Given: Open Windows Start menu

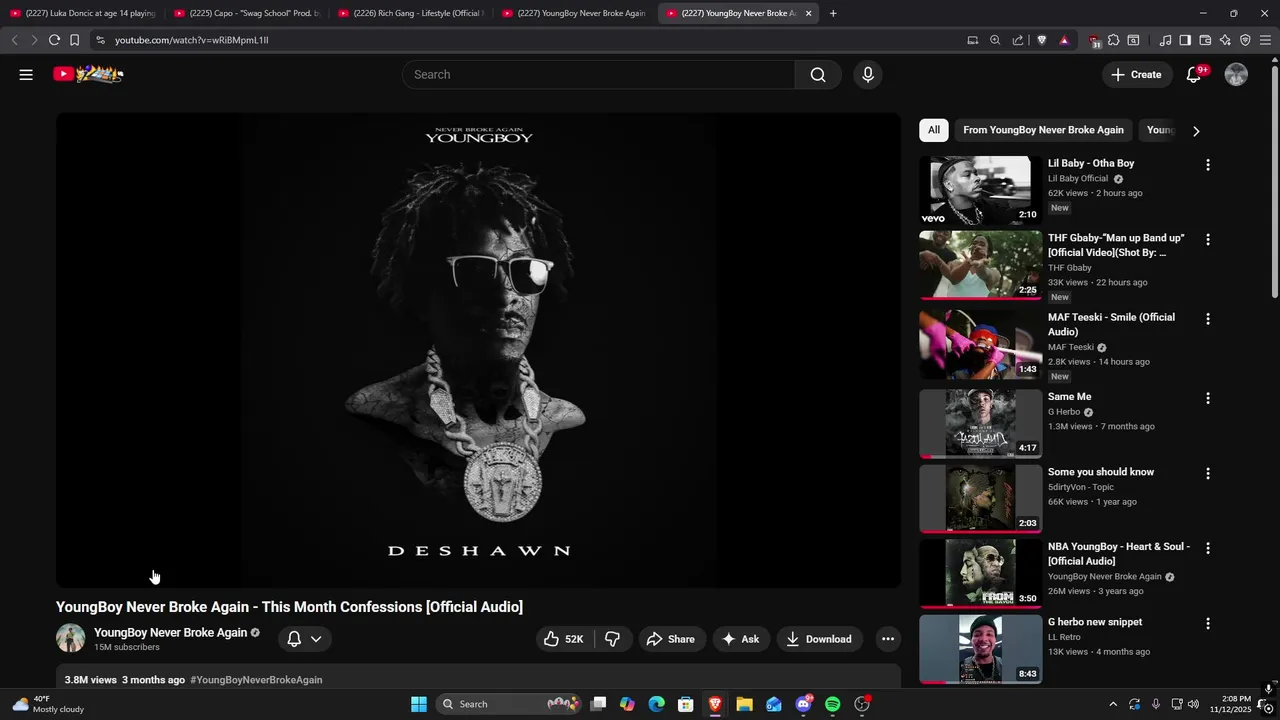Looking at the screenshot, I should [419, 704].
